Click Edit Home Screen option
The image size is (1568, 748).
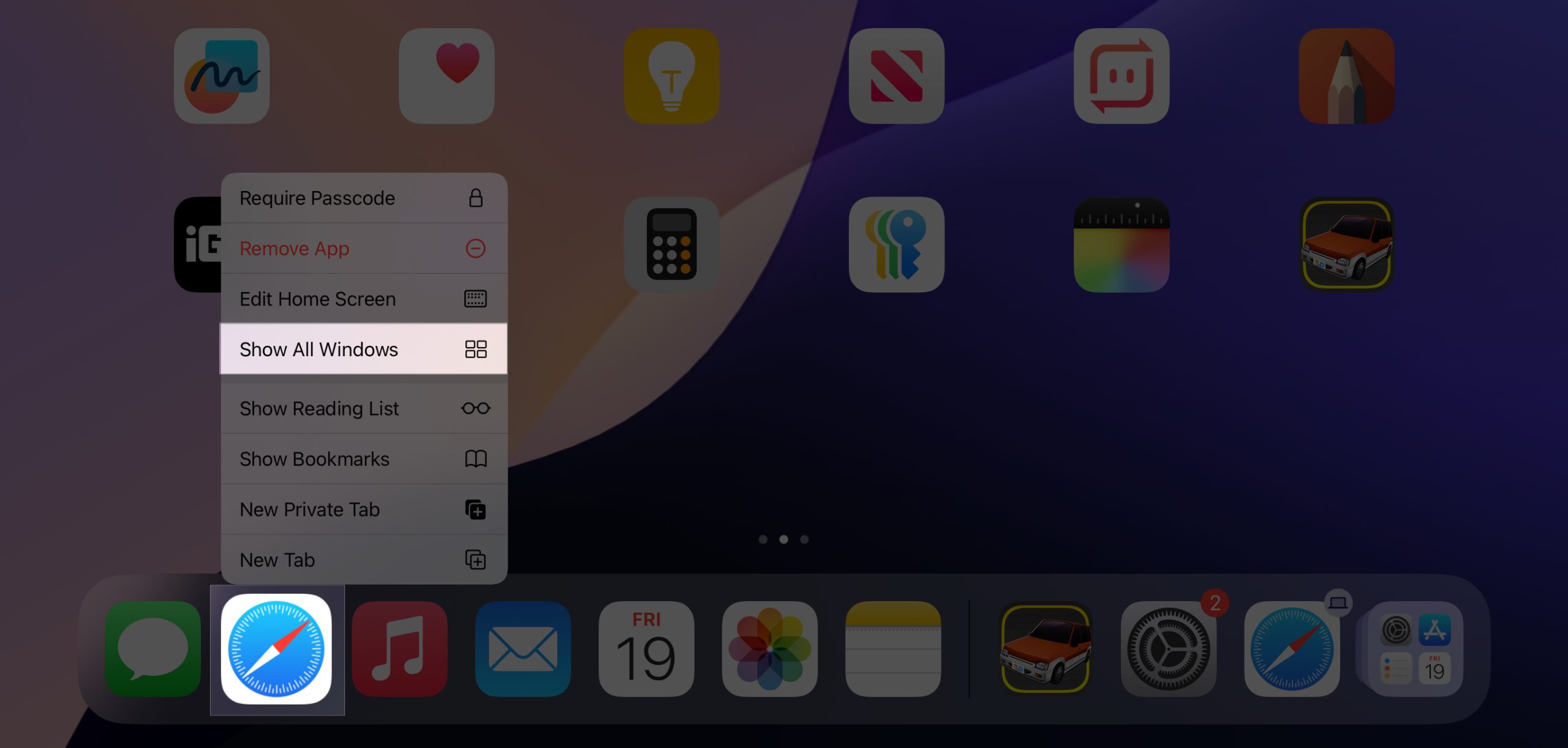point(363,299)
